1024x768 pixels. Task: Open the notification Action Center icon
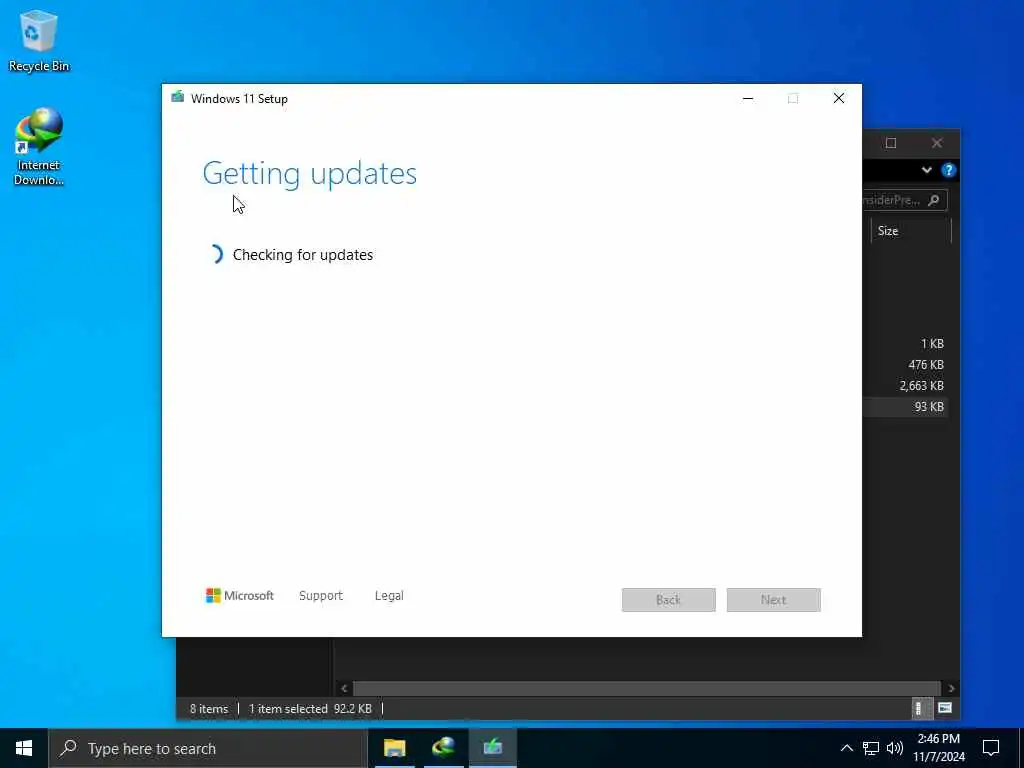(991, 748)
